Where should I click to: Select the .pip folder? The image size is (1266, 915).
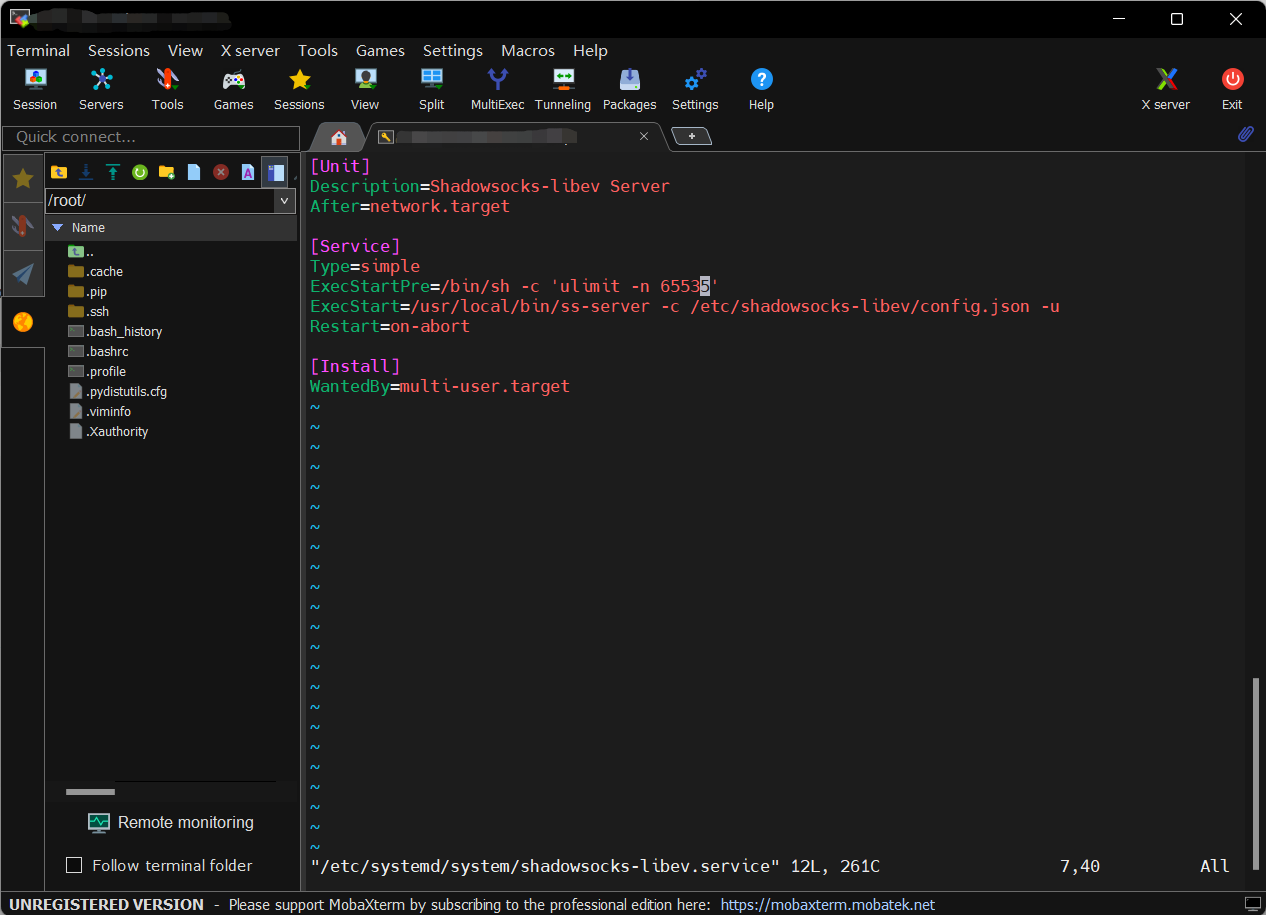pyautogui.click(x=88, y=292)
